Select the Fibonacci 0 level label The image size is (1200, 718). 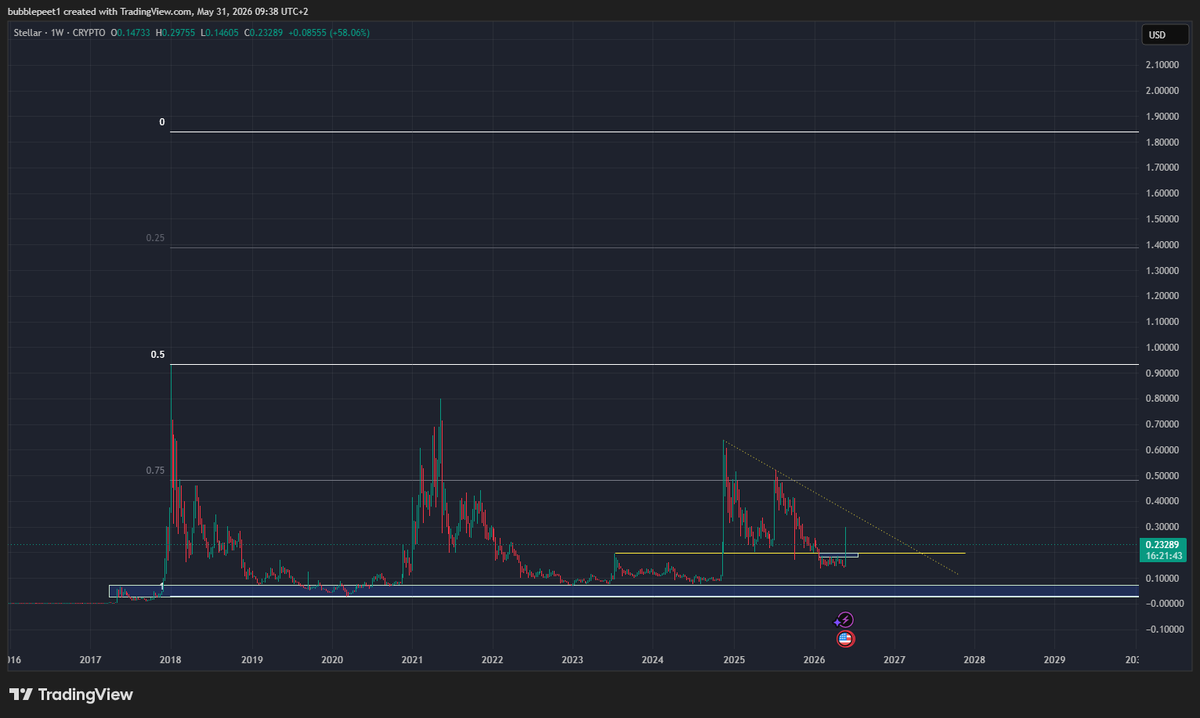click(x=162, y=123)
